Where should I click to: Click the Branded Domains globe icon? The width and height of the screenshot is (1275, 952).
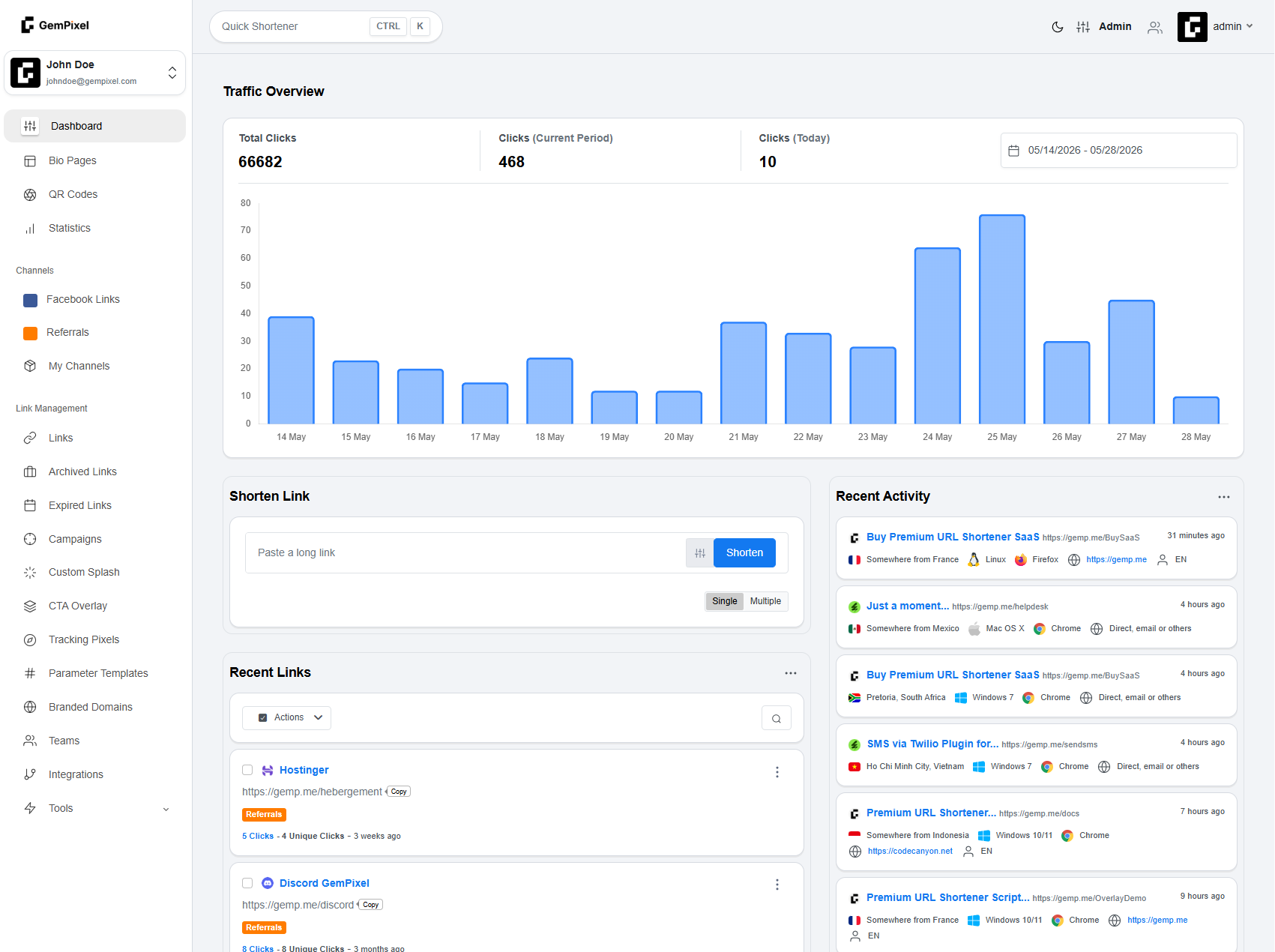pyautogui.click(x=30, y=707)
